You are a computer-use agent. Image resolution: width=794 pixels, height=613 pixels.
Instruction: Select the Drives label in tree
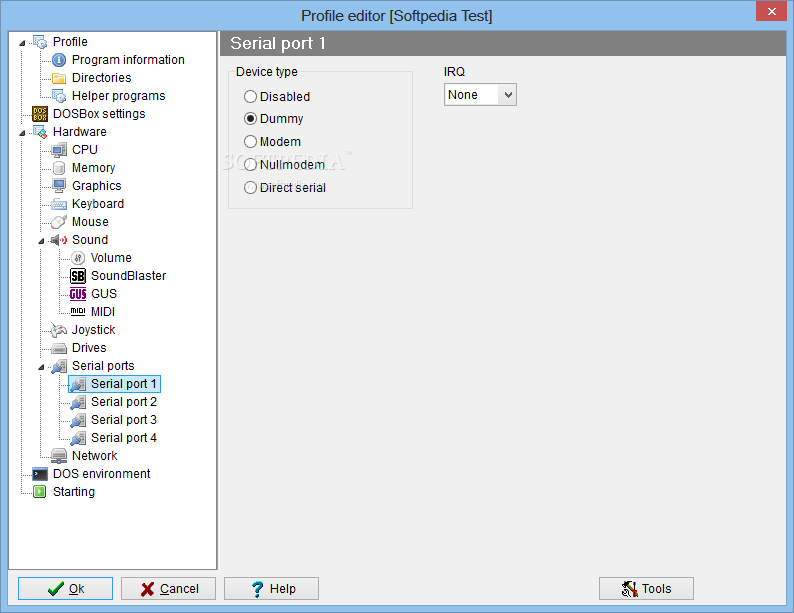[x=89, y=348]
